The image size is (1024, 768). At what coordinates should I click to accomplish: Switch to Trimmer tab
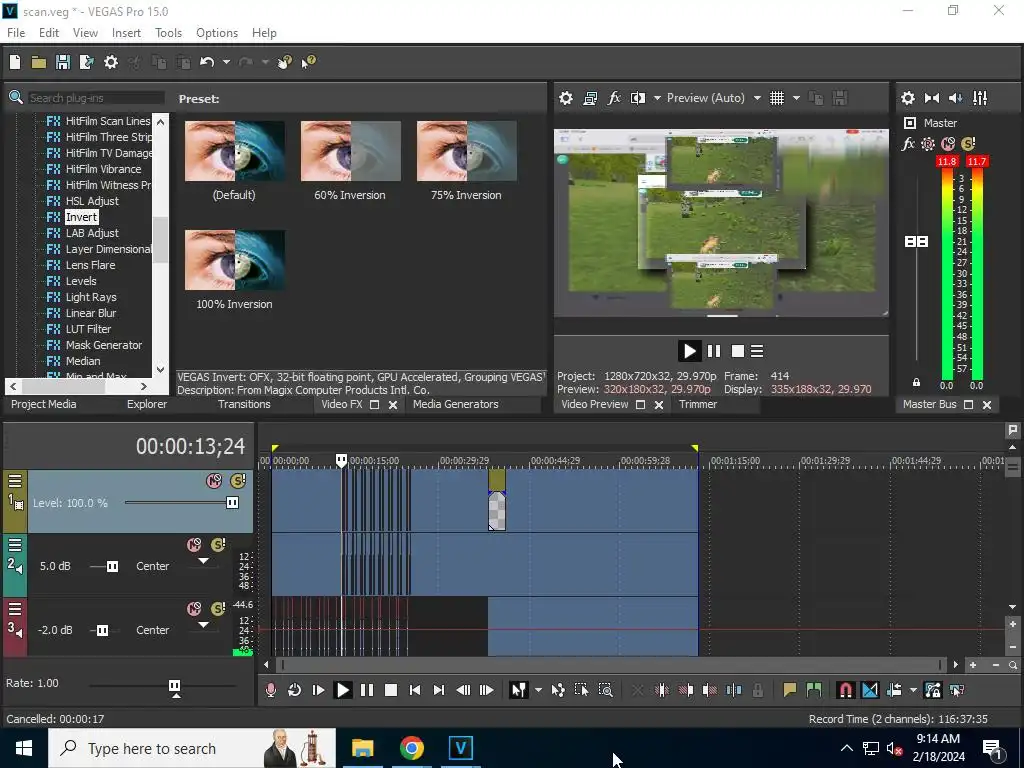pos(697,404)
